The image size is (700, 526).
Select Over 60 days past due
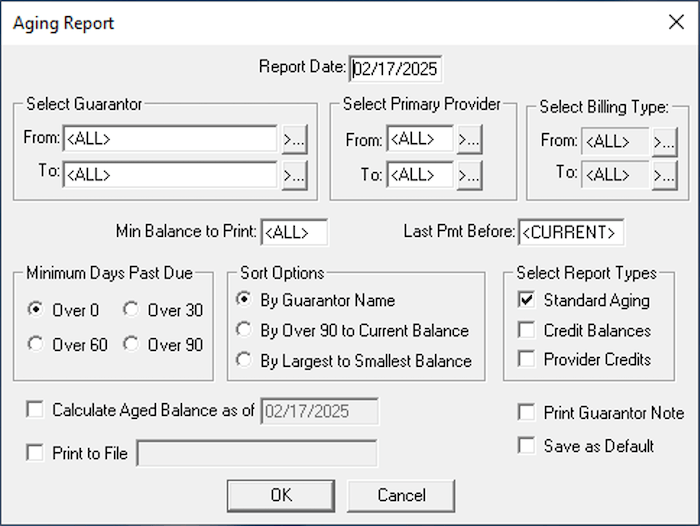click(36, 345)
